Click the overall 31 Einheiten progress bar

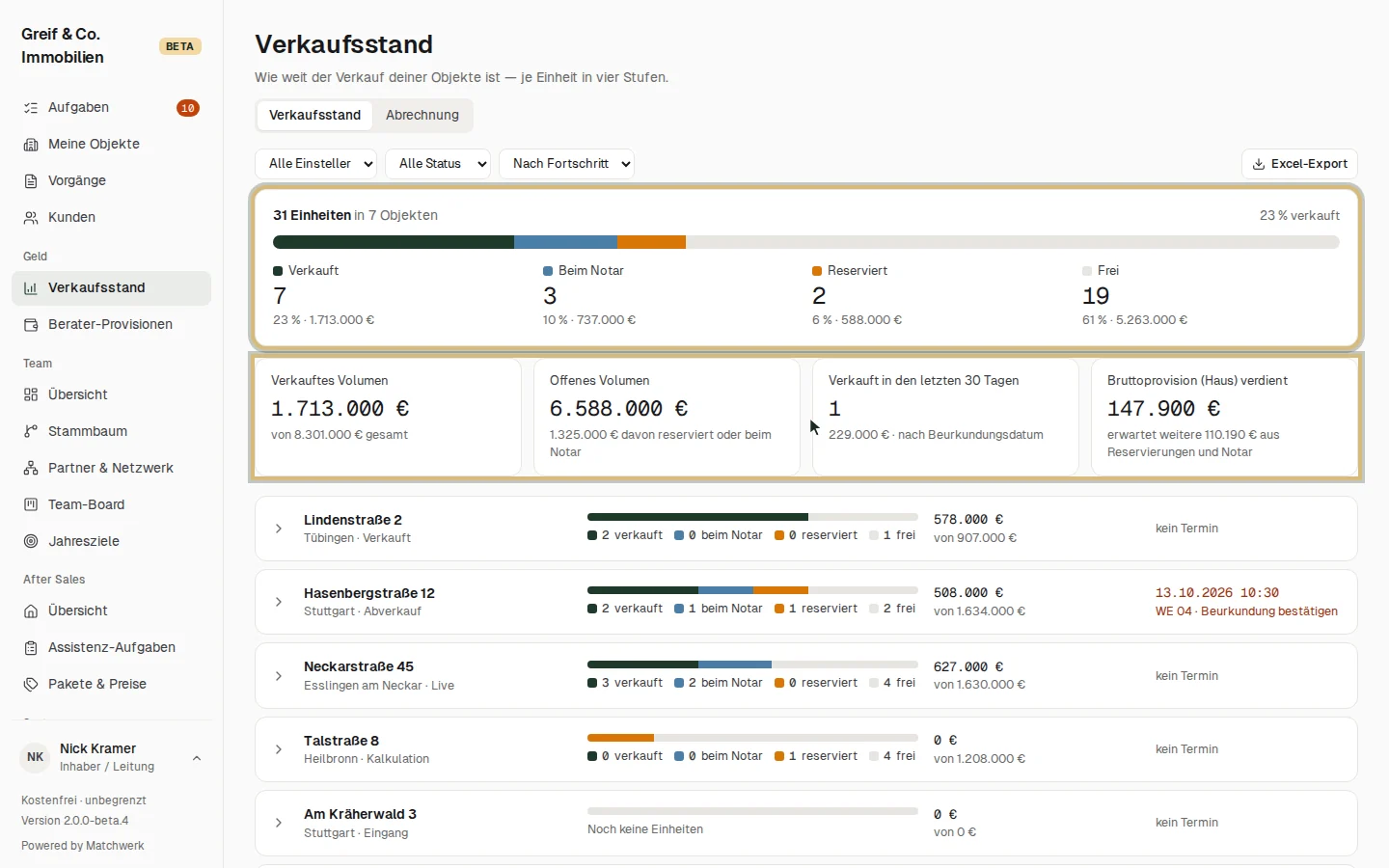click(x=806, y=242)
